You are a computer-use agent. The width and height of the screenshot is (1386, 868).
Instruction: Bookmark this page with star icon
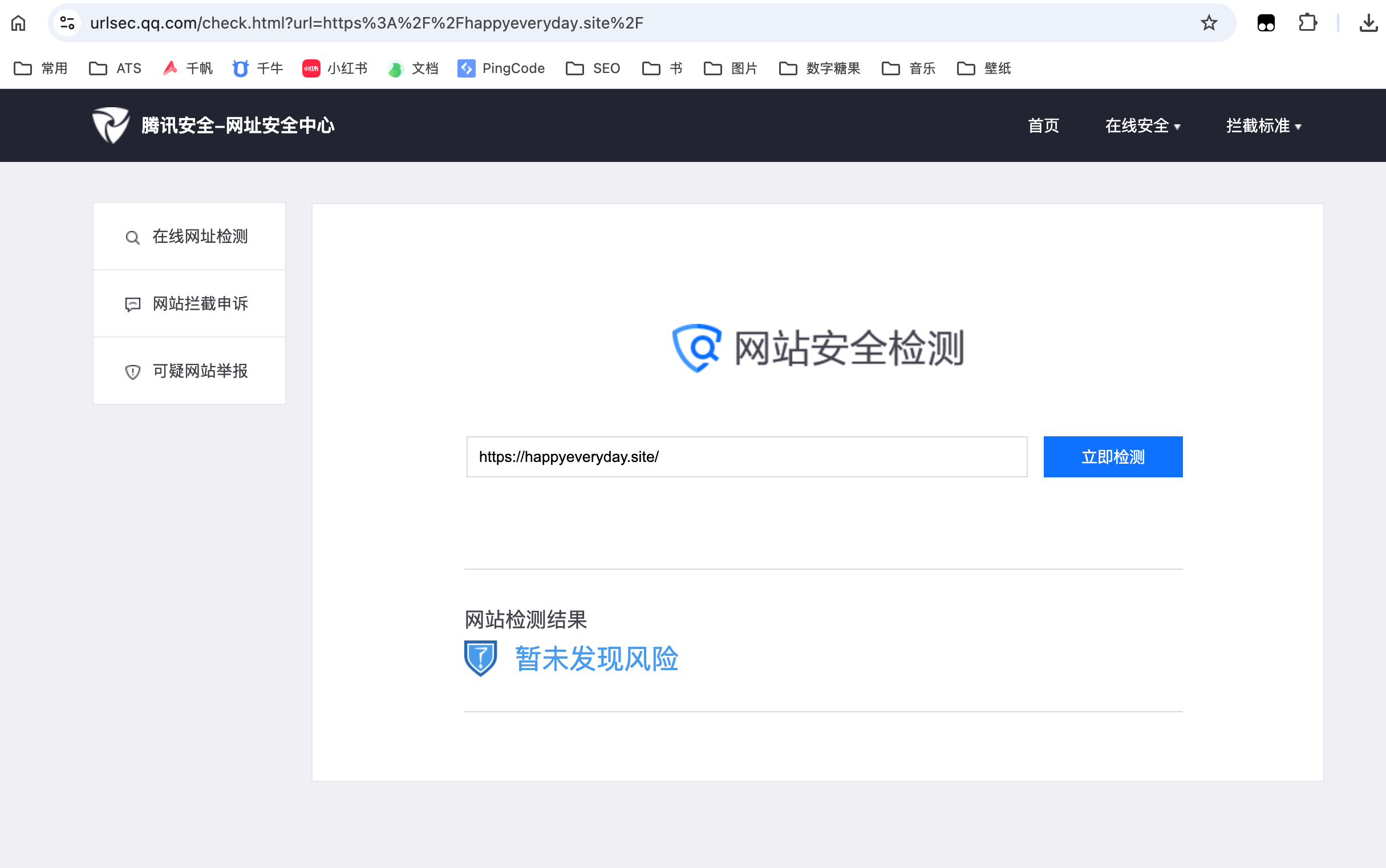(x=1209, y=23)
